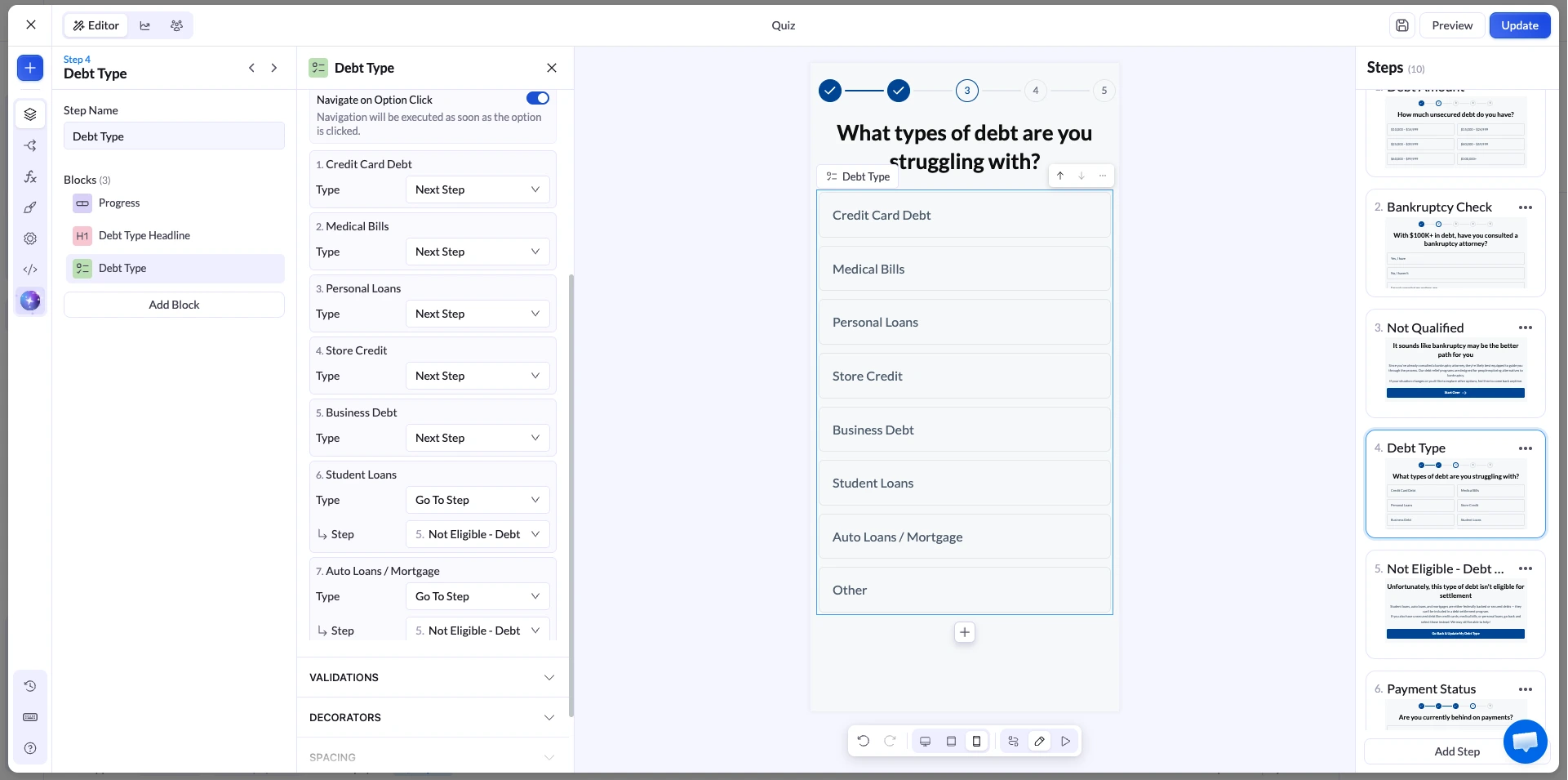The height and width of the screenshot is (780, 1568).
Task: Switch to desktop view icon
Action: click(925, 741)
